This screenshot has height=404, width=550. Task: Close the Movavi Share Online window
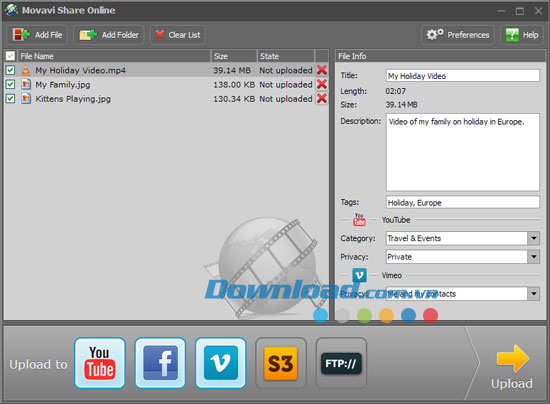tap(538, 11)
